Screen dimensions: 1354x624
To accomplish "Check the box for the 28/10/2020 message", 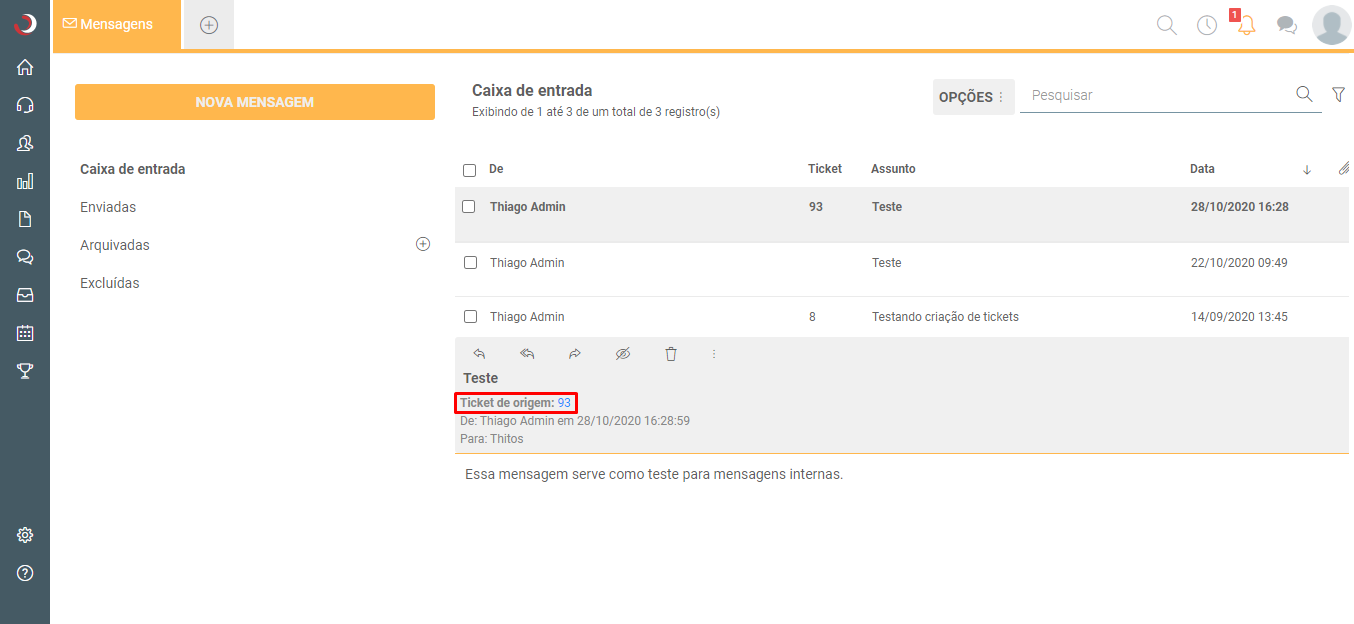I will 469,207.
